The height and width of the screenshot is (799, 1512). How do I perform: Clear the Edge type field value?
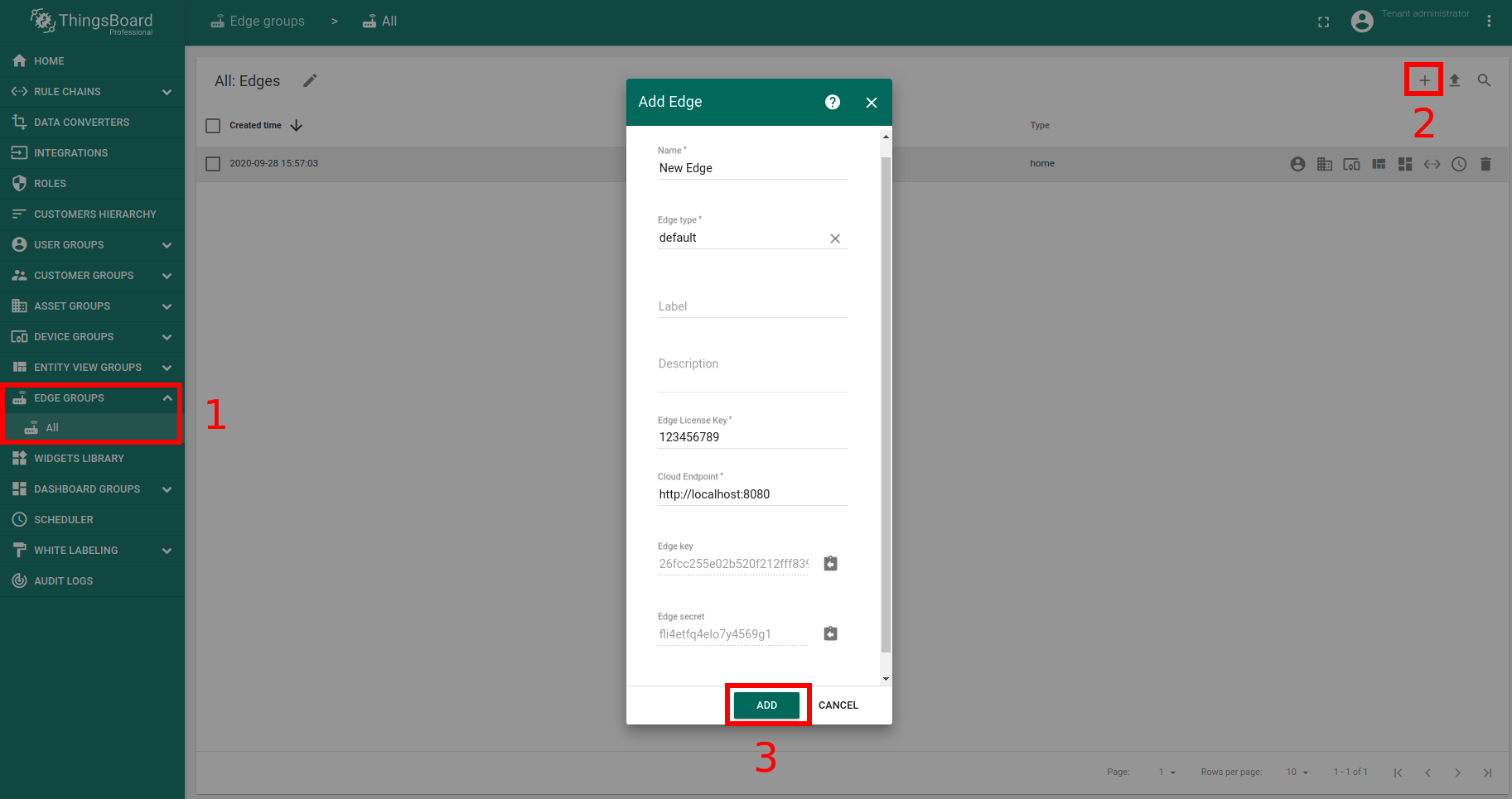point(835,238)
